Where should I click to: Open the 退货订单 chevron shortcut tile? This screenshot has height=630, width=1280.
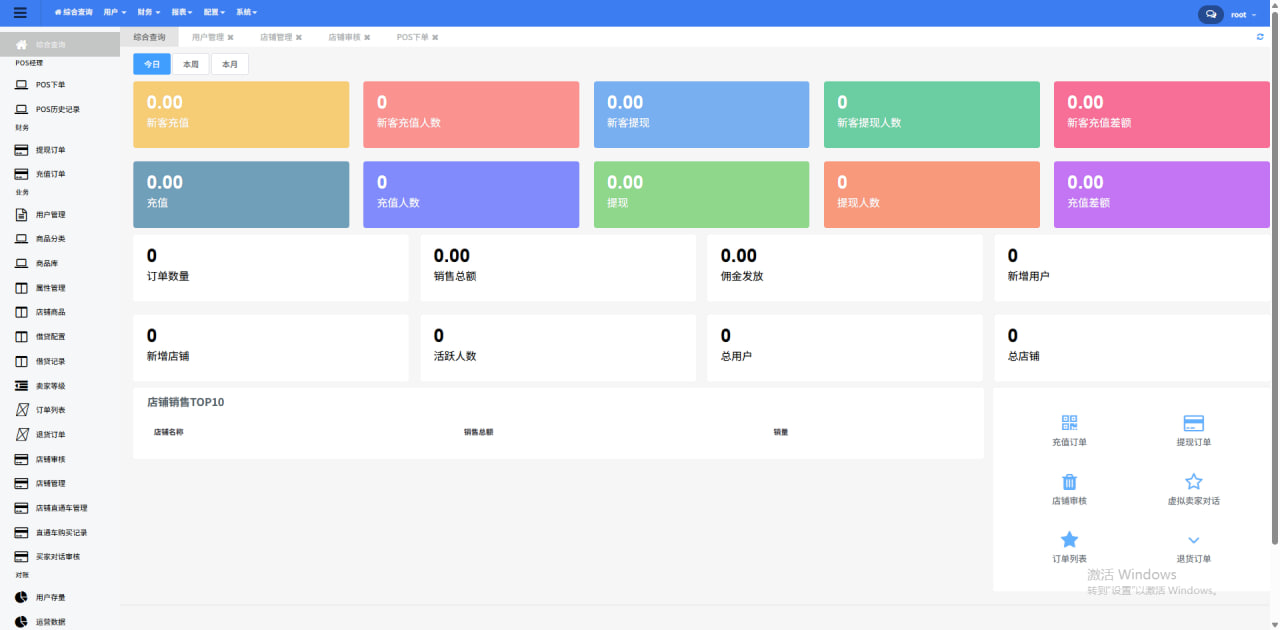coord(1193,547)
